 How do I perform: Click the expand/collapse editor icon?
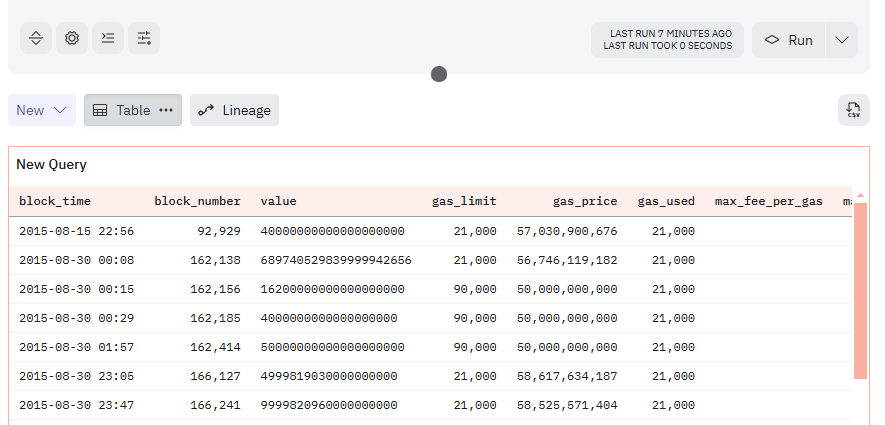[x=36, y=38]
